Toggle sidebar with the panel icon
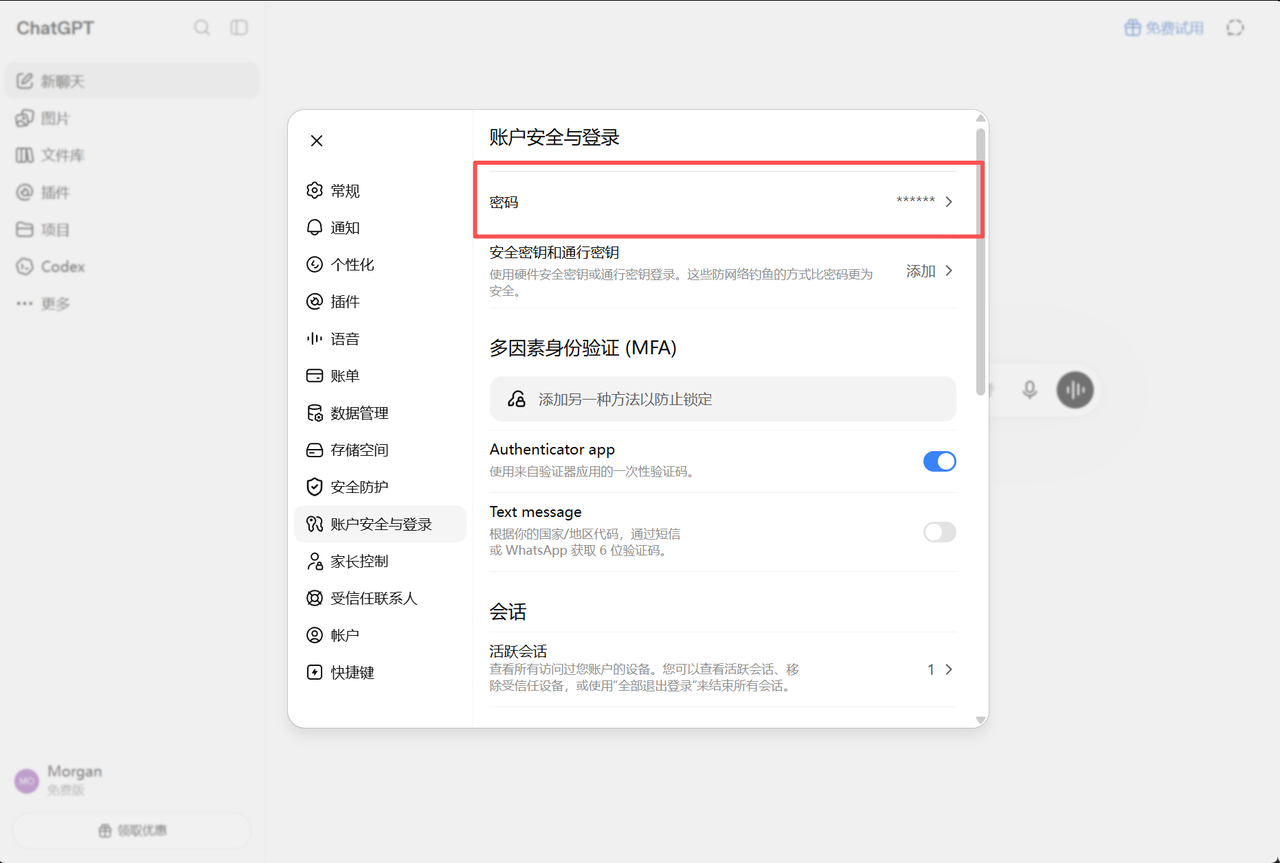 pyautogui.click(x=239, y=28)
